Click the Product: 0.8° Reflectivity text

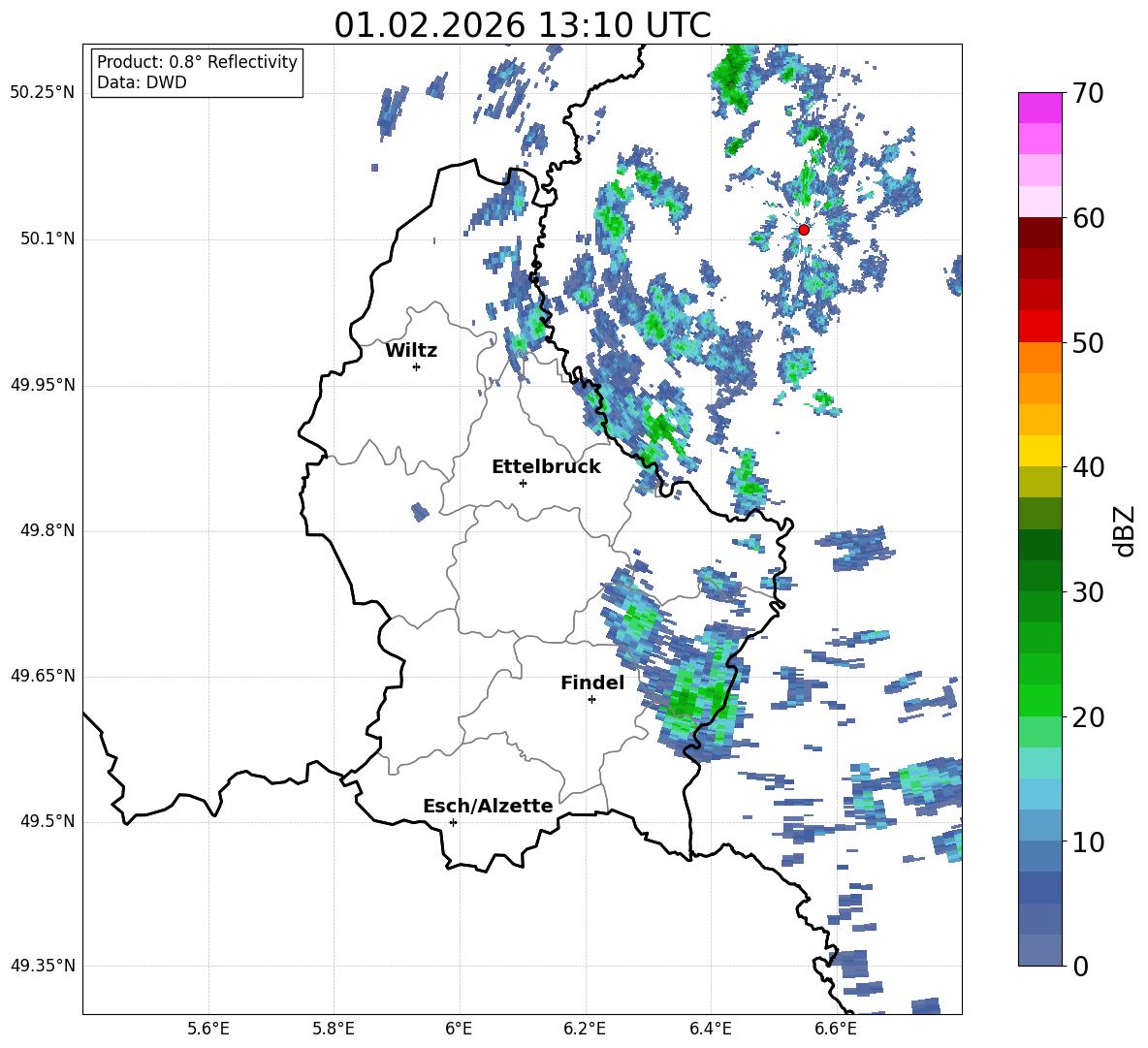[197, 62]
